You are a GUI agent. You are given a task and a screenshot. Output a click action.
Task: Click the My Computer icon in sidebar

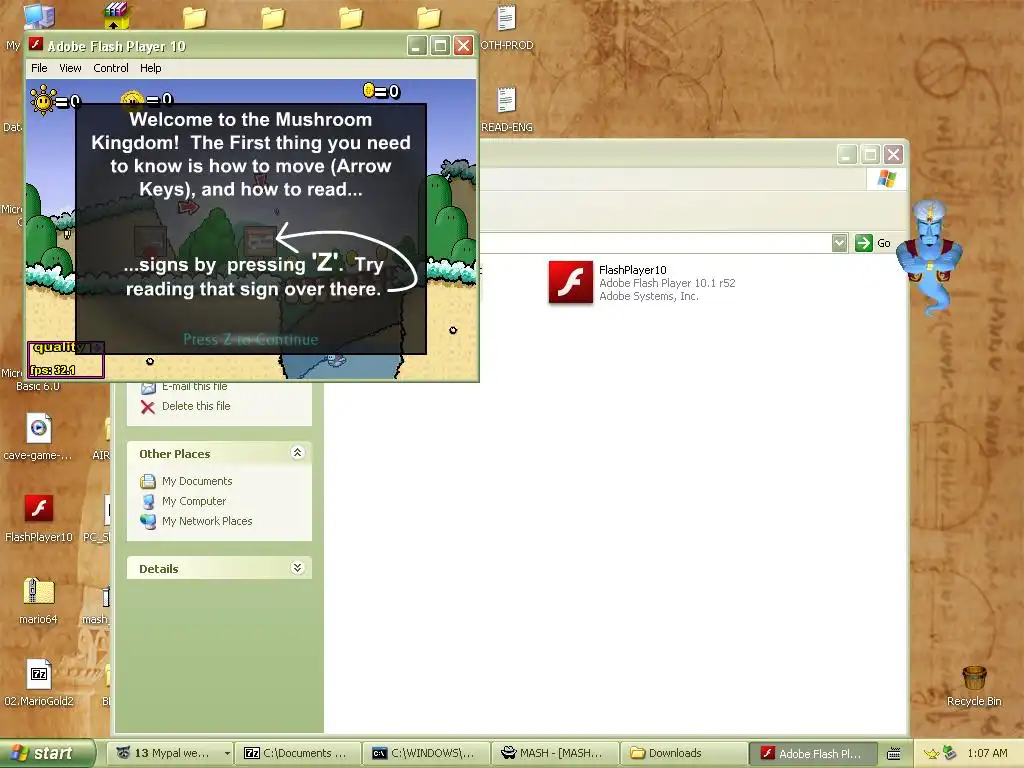pos(148,502)
